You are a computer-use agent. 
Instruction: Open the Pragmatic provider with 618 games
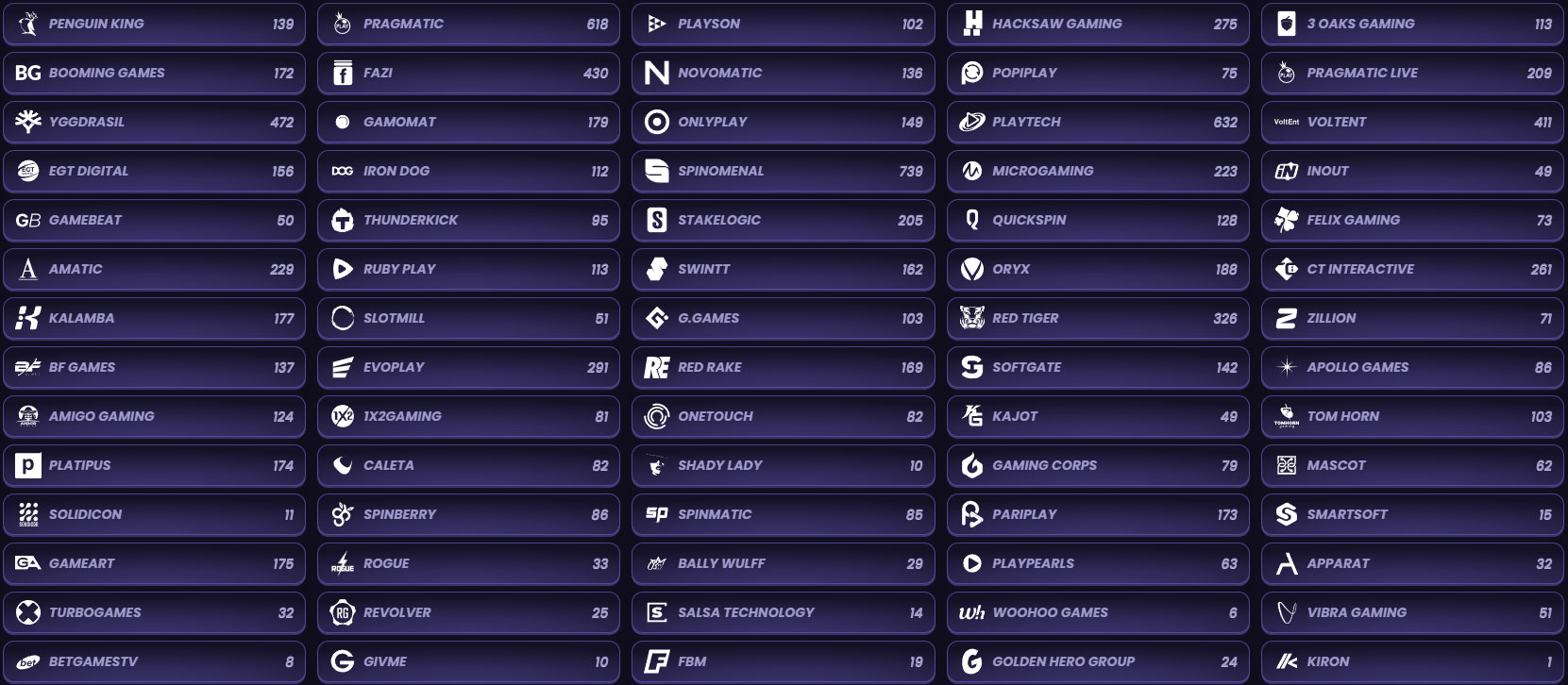click(x=468, y=24)
